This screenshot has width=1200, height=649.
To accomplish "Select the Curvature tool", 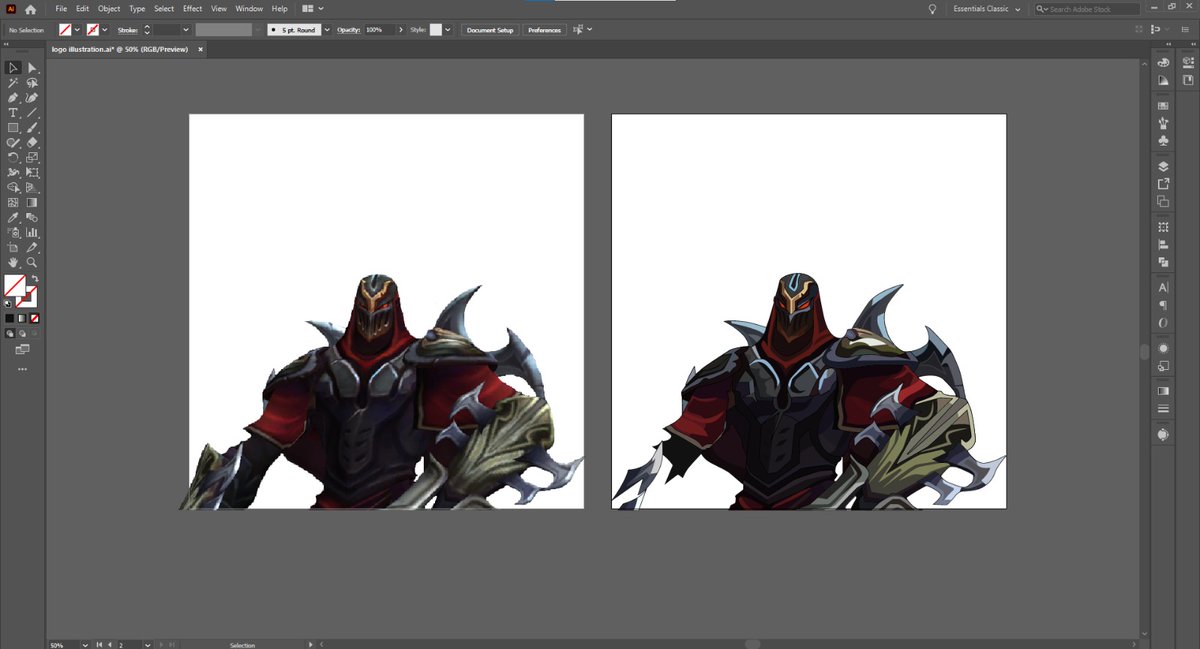I will tap(32, 98).
